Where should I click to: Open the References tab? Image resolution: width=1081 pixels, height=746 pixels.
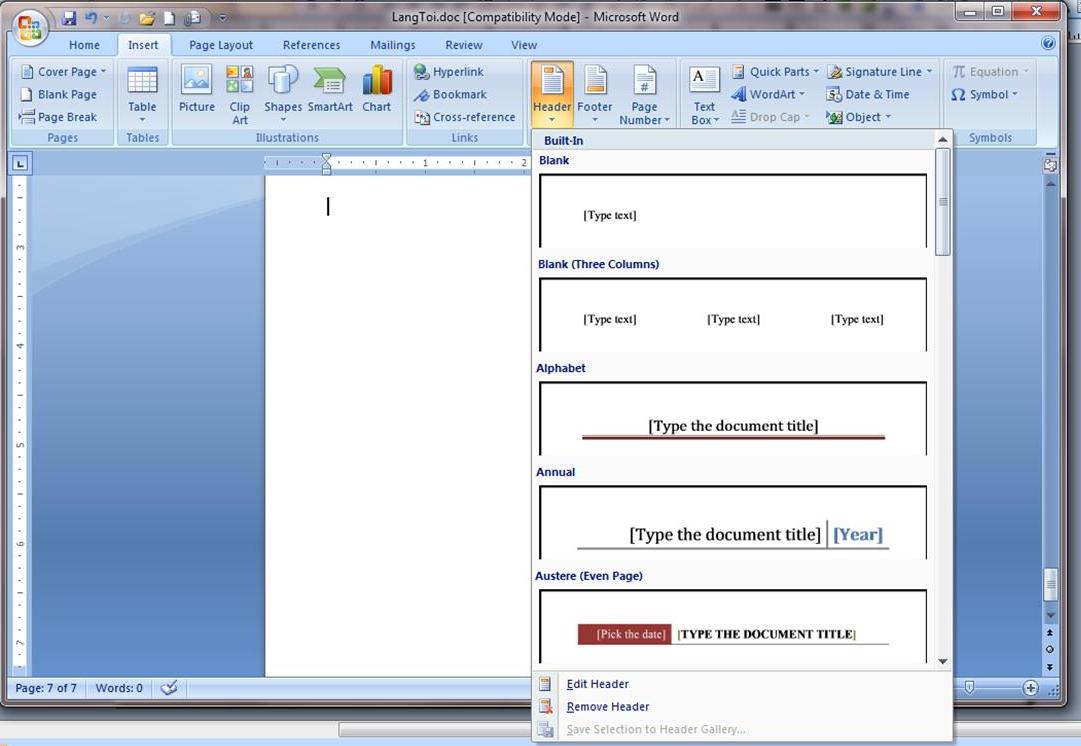[x=311, y=45]
